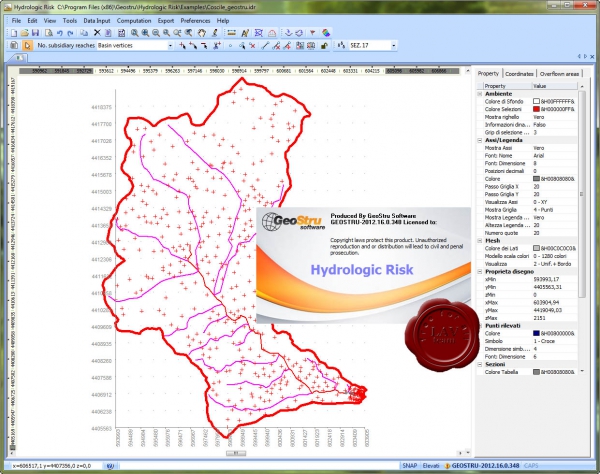This screenshot has height=474, width=600.
Task: Click the New file icon
Action: [x=14, y=33]
